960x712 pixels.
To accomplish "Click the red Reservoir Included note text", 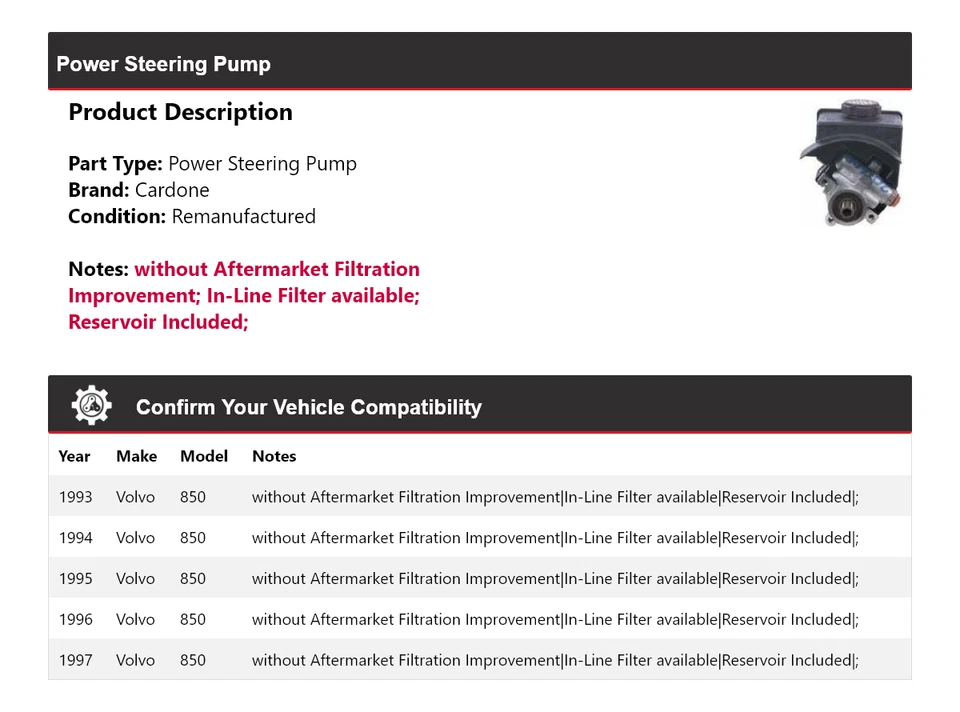I will (x=159, y=321).
